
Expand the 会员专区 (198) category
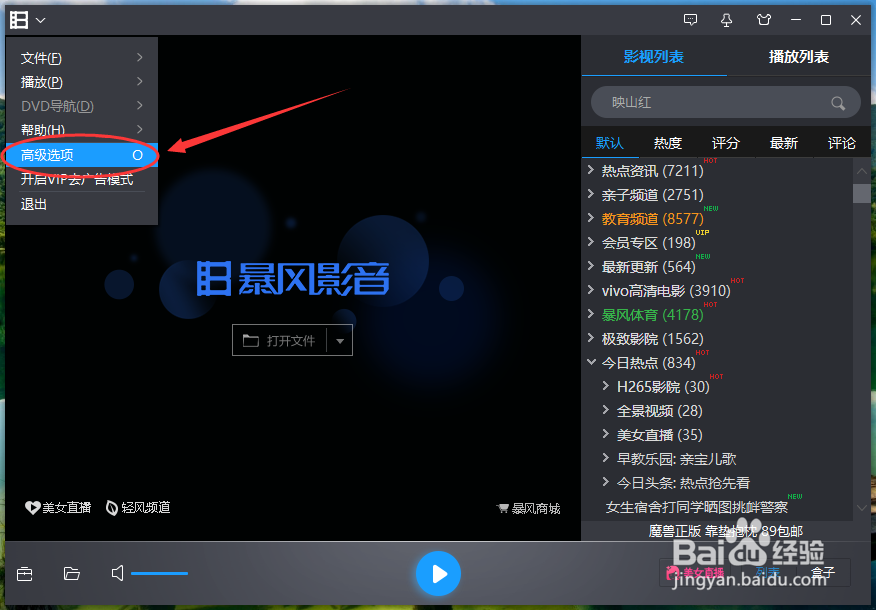(x=591, y=242)
